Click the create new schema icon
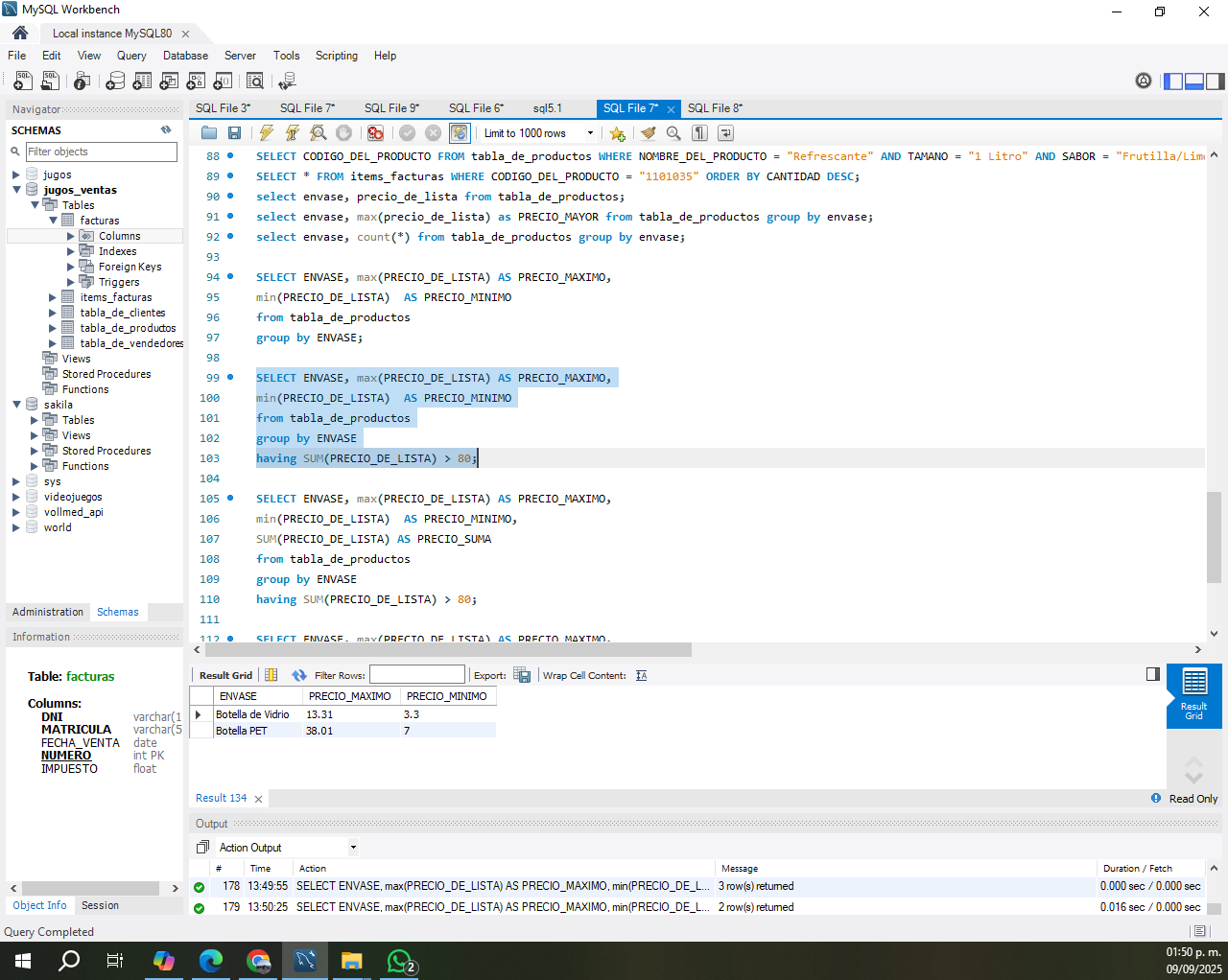Screen dimensions: 1228x980 pos(115,82)
